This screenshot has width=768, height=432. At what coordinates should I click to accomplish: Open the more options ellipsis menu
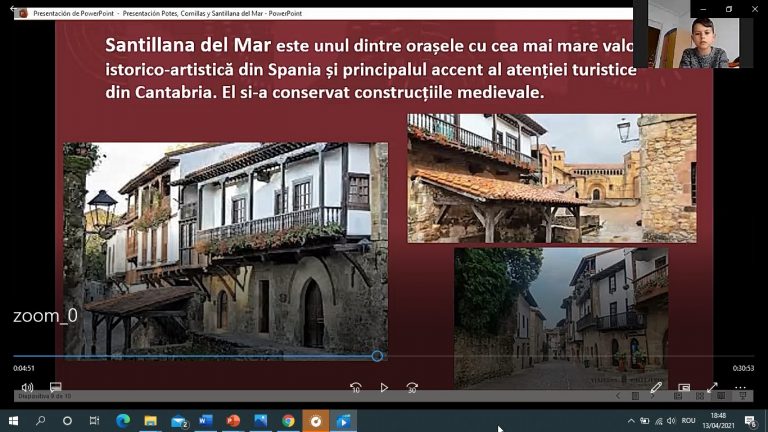[740, 387]
